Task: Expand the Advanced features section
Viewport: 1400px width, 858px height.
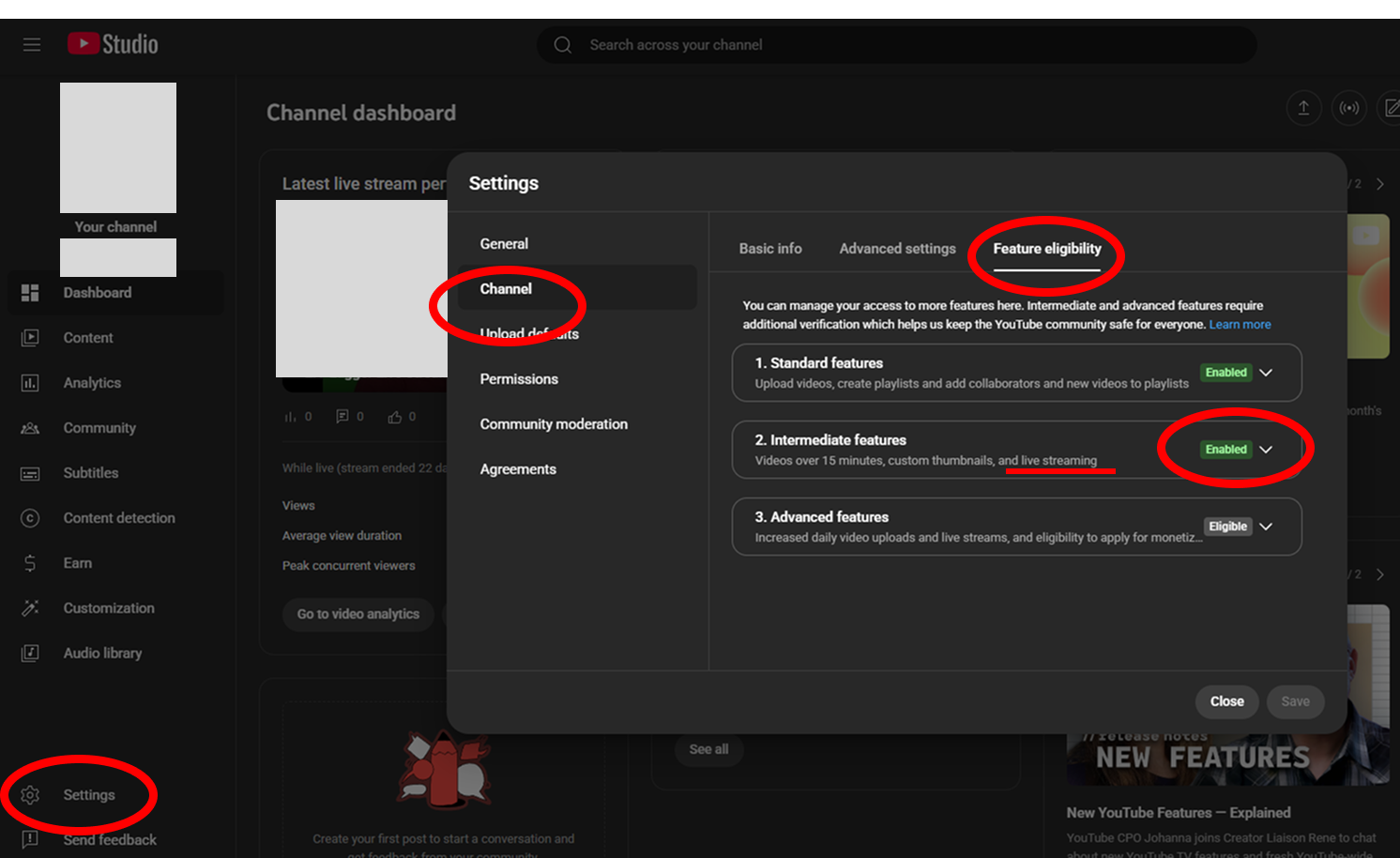Action: [x=1266, y=526]
